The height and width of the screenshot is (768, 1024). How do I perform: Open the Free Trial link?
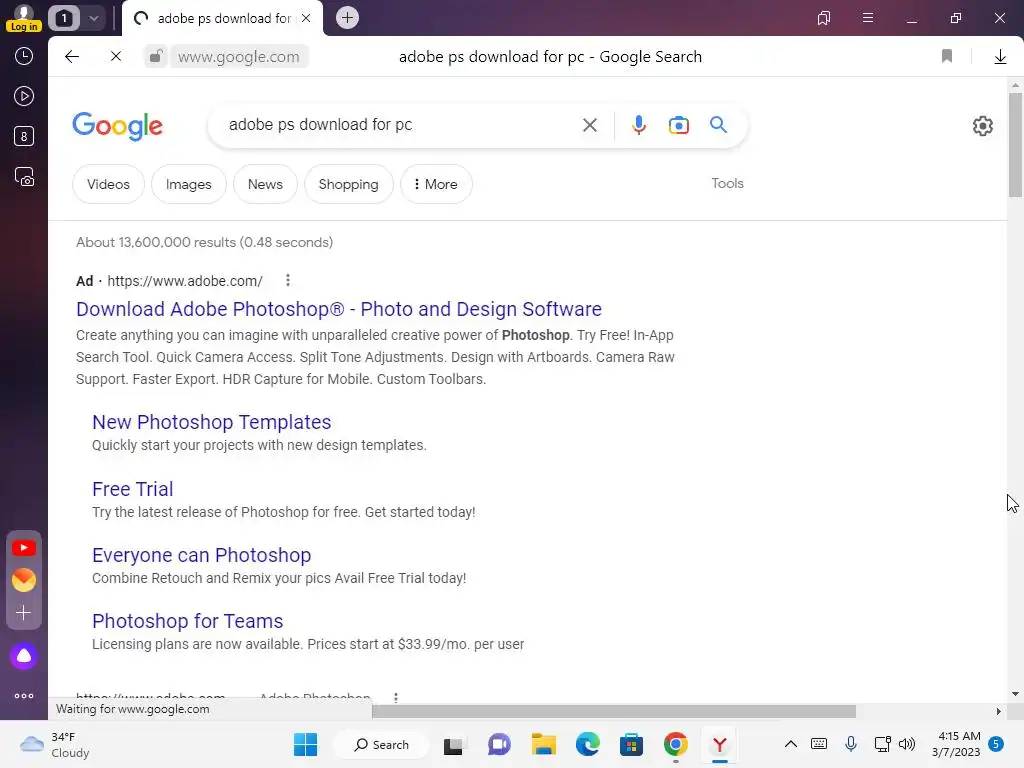point(133,489)
